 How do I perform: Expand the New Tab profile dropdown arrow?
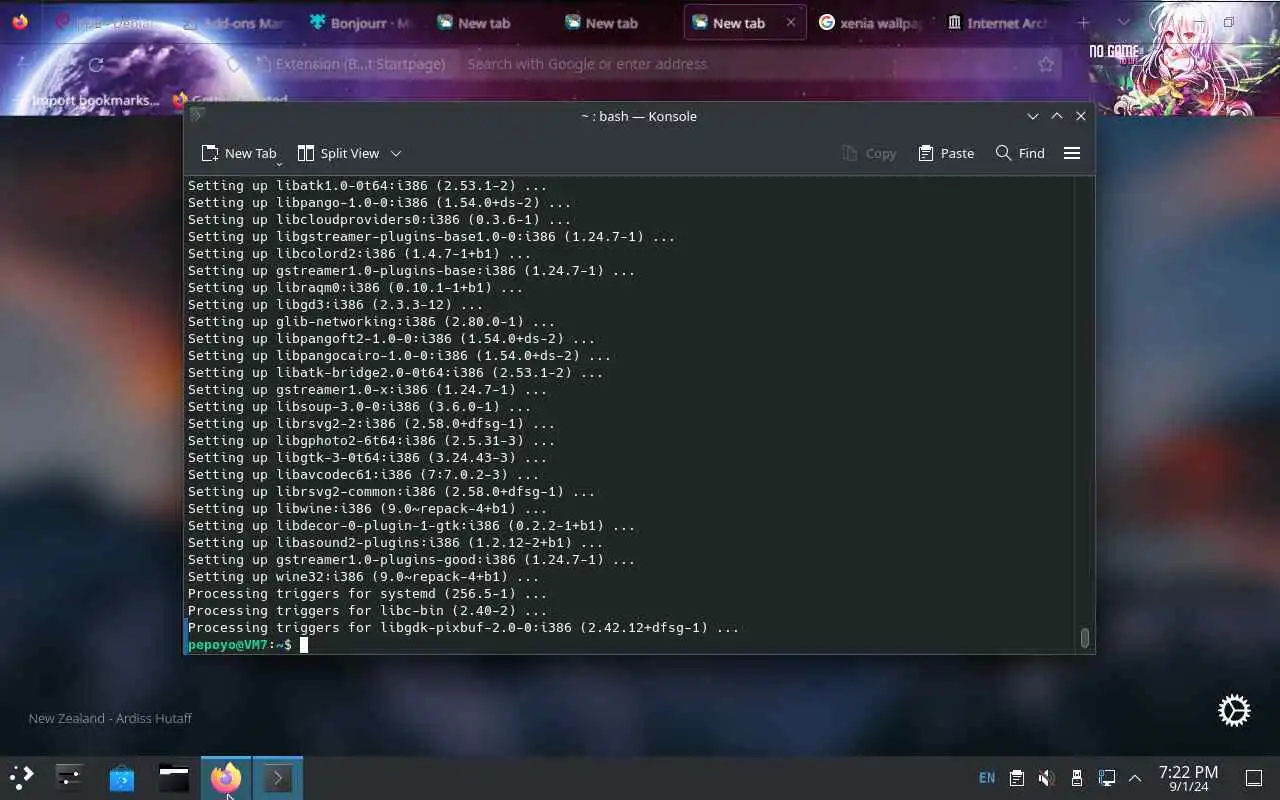(x=279, y=162)
